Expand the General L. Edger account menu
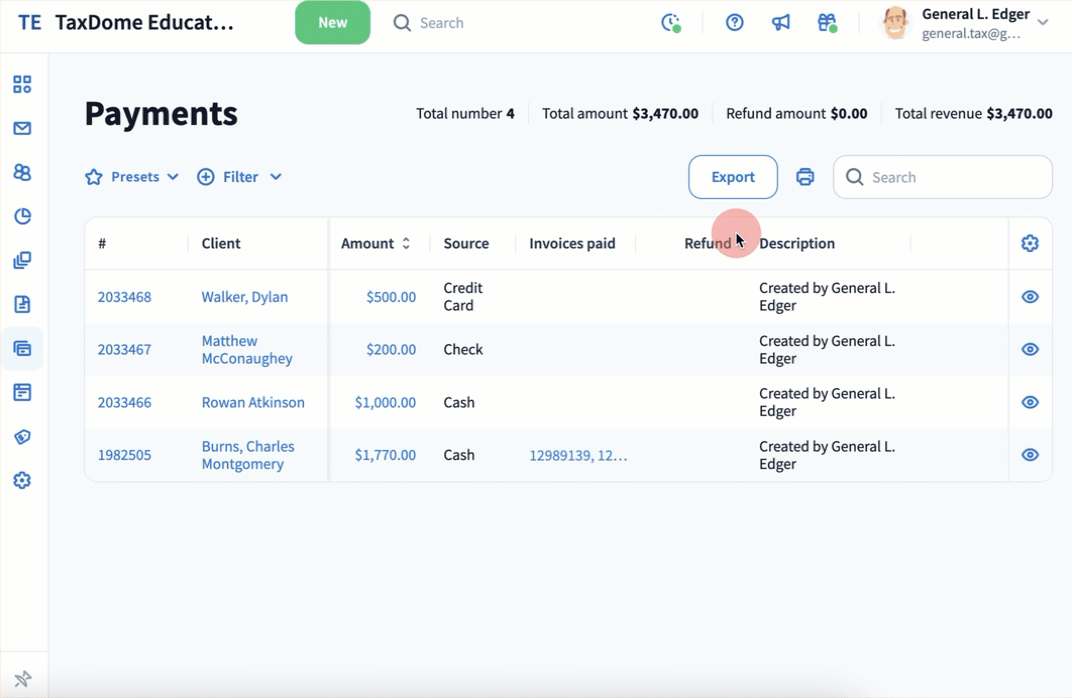1072x698 pixels. [1043, 23]
